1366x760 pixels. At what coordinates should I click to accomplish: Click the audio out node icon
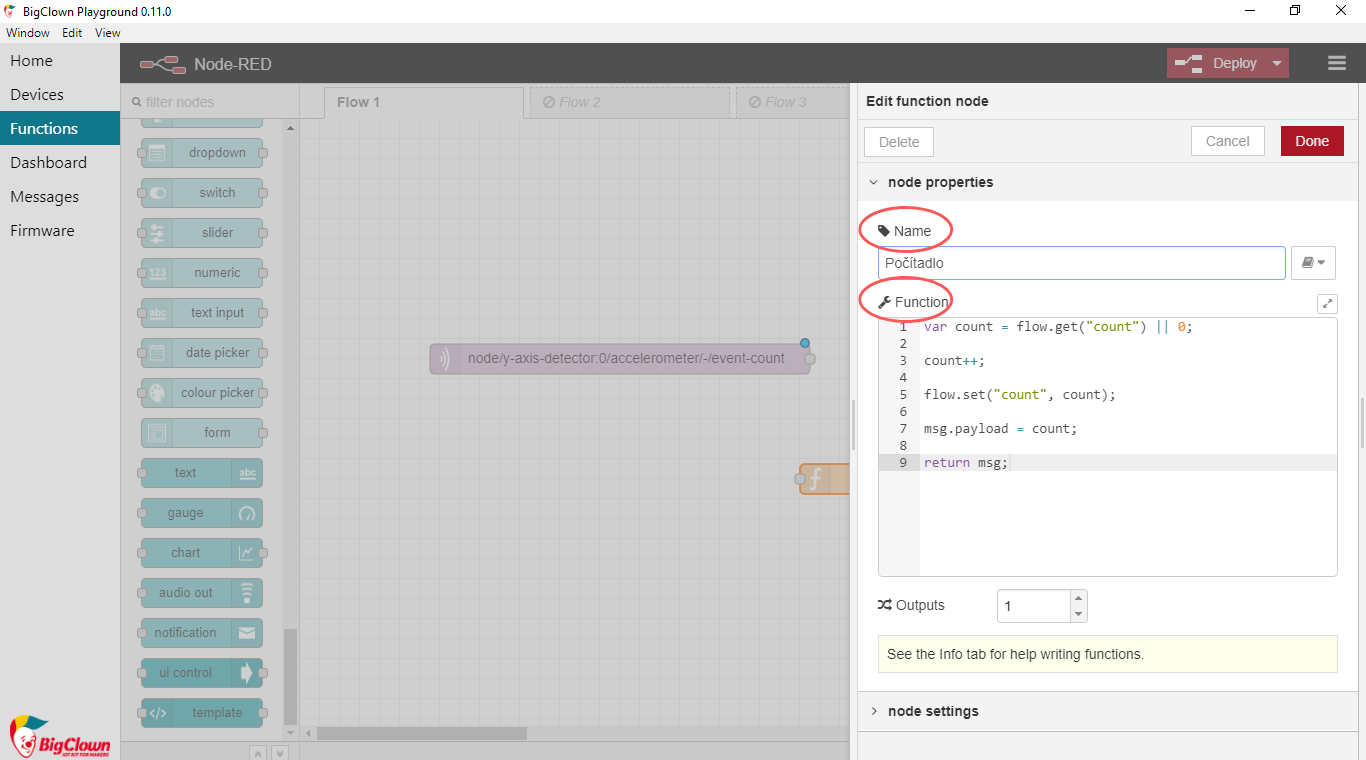[247, 593]
